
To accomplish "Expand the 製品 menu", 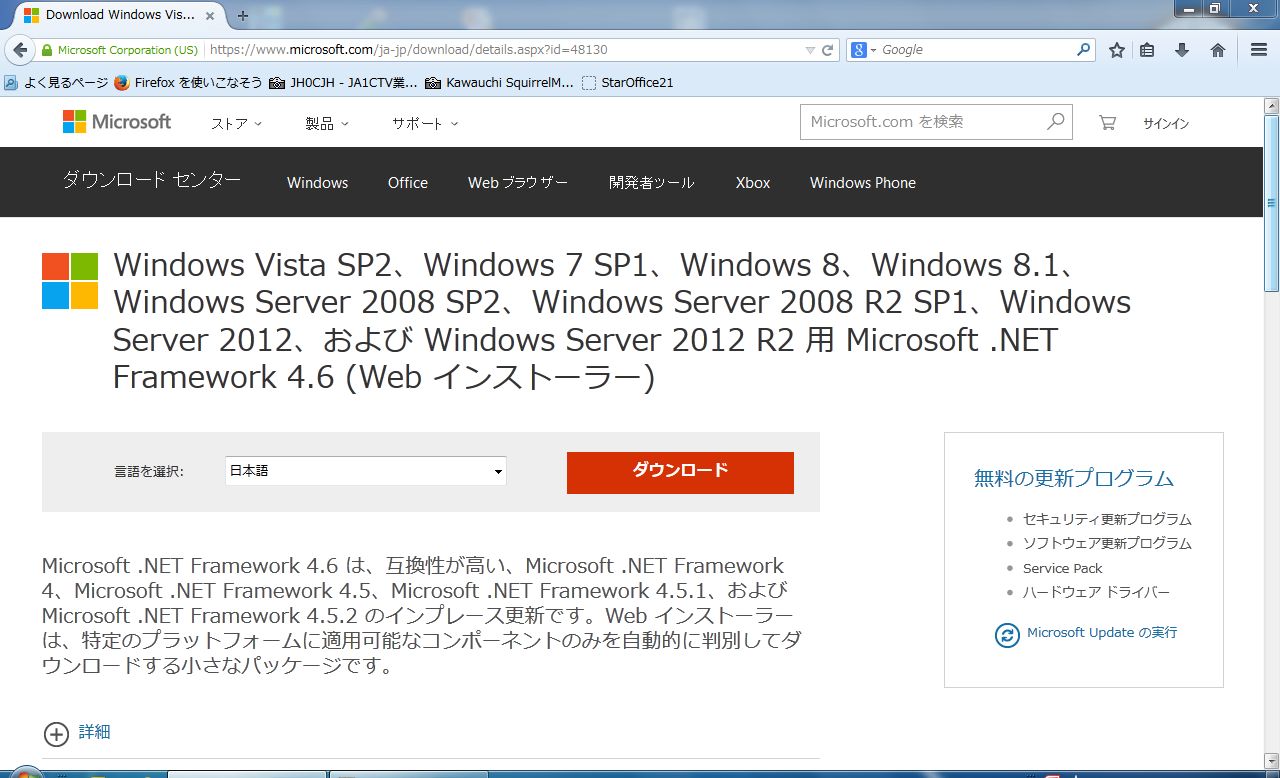I will point(327,123).
